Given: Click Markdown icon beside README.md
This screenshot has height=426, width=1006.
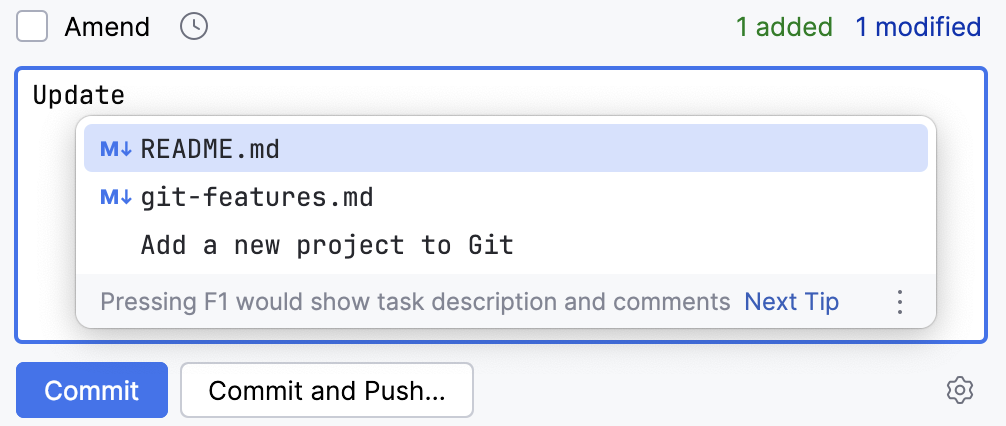Looking at the screenshot, I should 116,149.
